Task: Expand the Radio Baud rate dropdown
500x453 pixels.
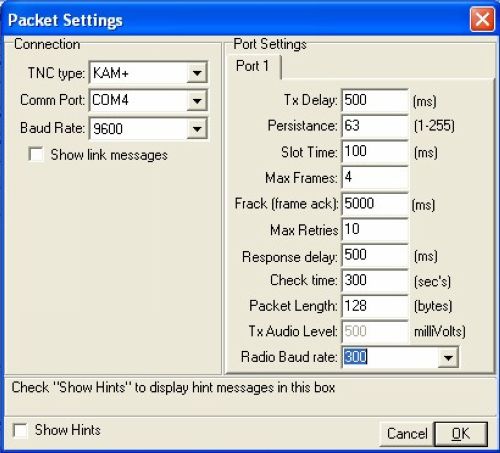Action: 448,357
